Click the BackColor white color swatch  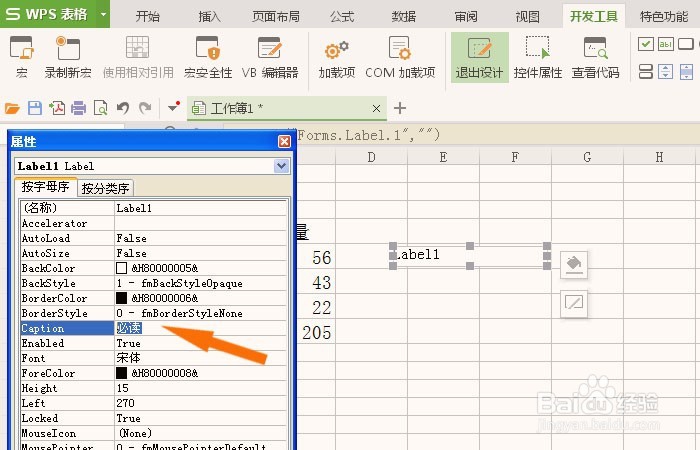[x=121, y=268]
